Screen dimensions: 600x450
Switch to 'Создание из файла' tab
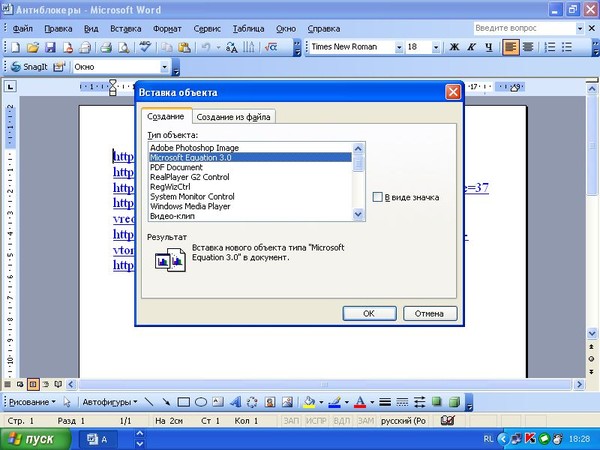tap(233, 117)
